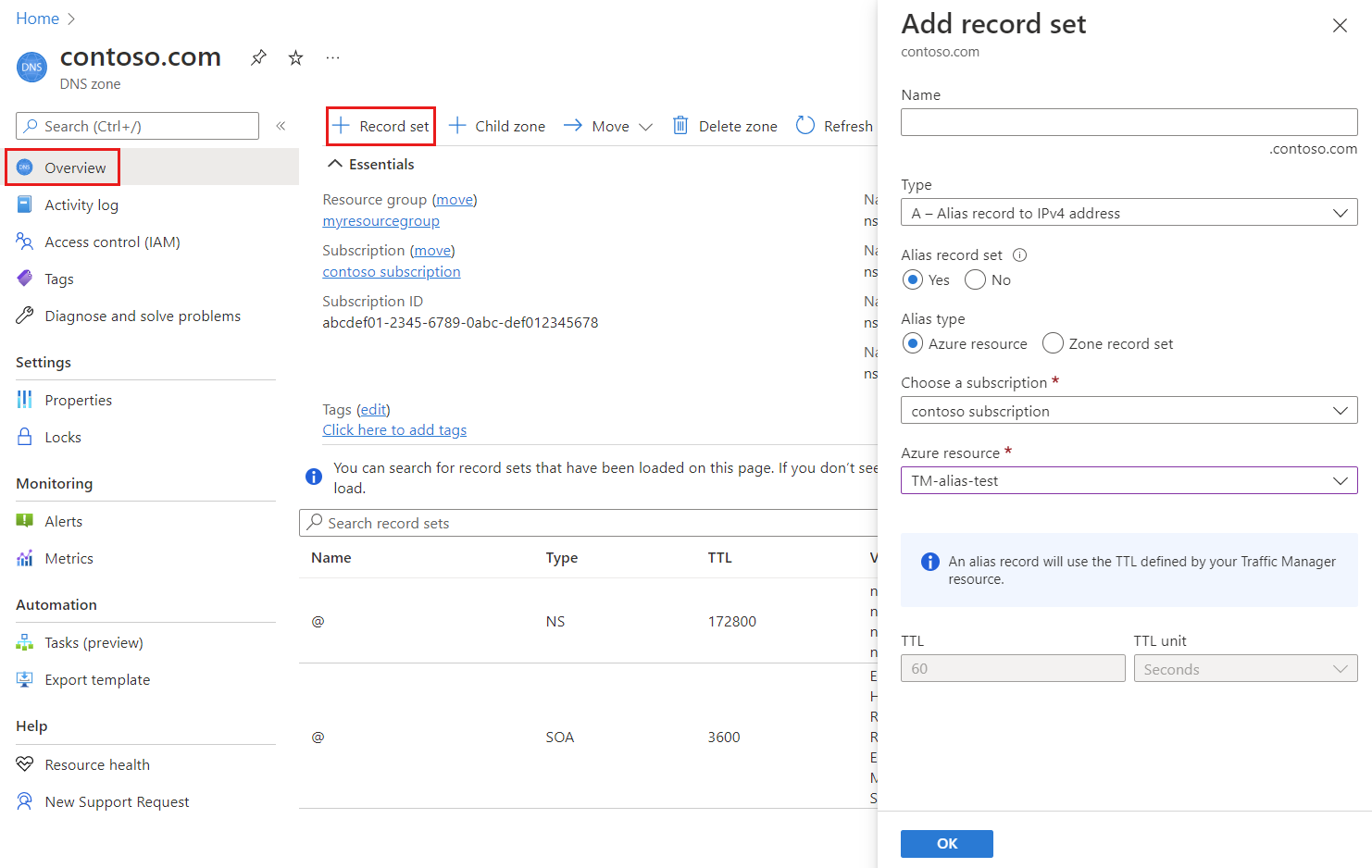This screenshot has height=868, width=1372.
Task: Click the Tasks preview icon
Action: tap(25, 642)
